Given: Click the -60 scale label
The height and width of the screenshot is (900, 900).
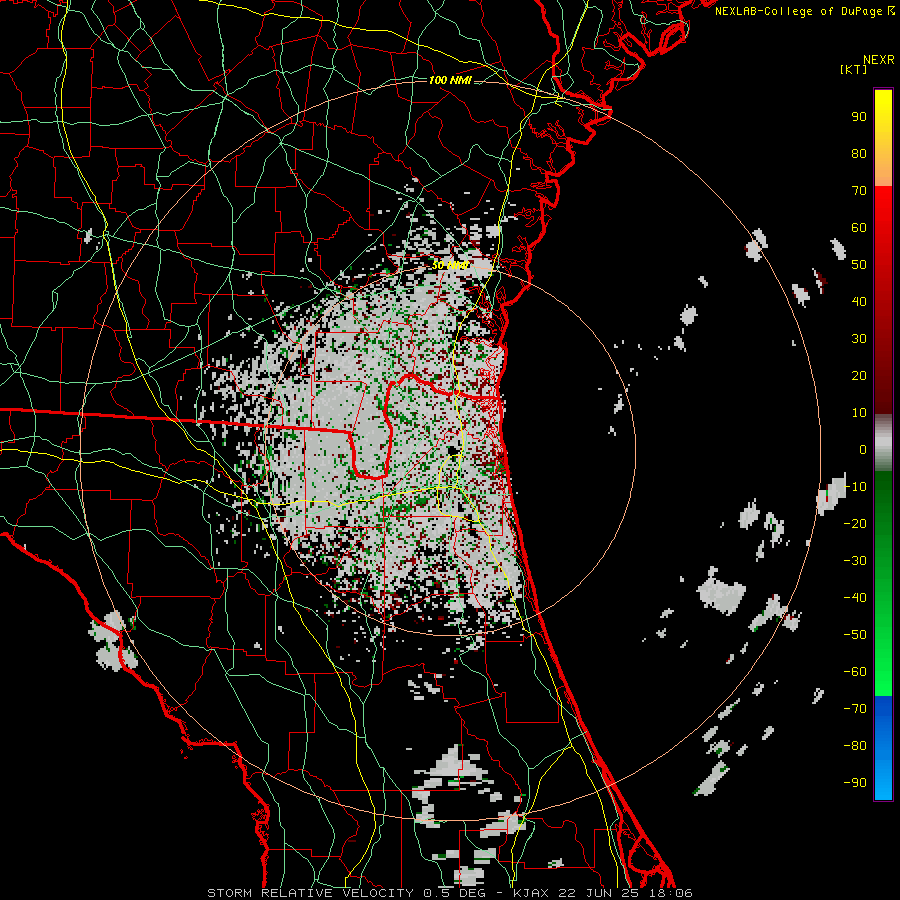Looking at the screenshot, I should 855,672.
